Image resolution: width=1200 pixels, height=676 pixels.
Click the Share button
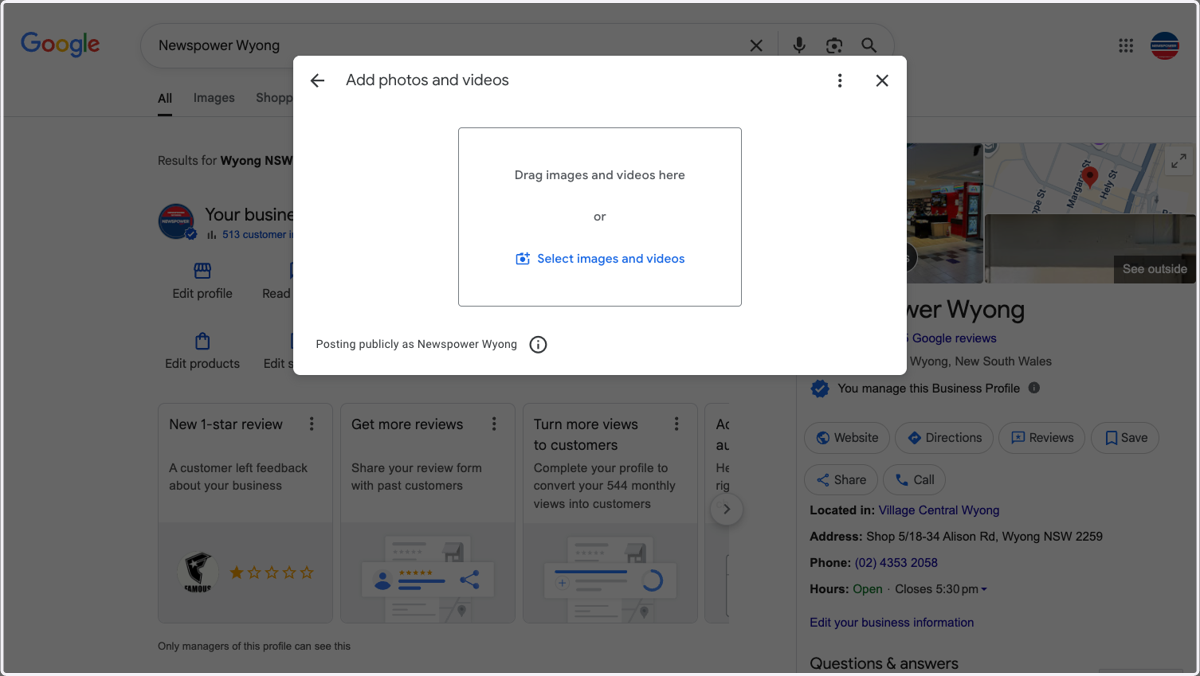coord(841,480)
